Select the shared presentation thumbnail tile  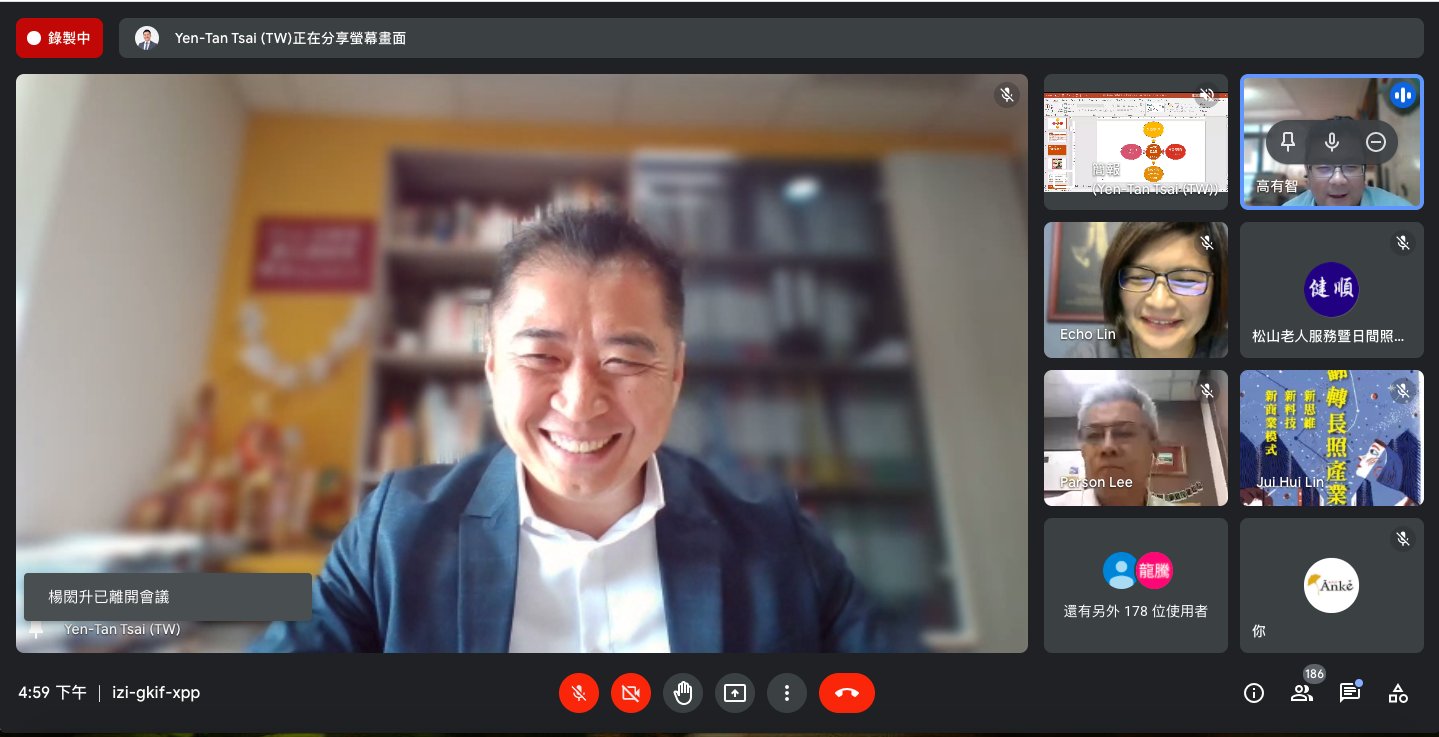(x=1136, y=142)
